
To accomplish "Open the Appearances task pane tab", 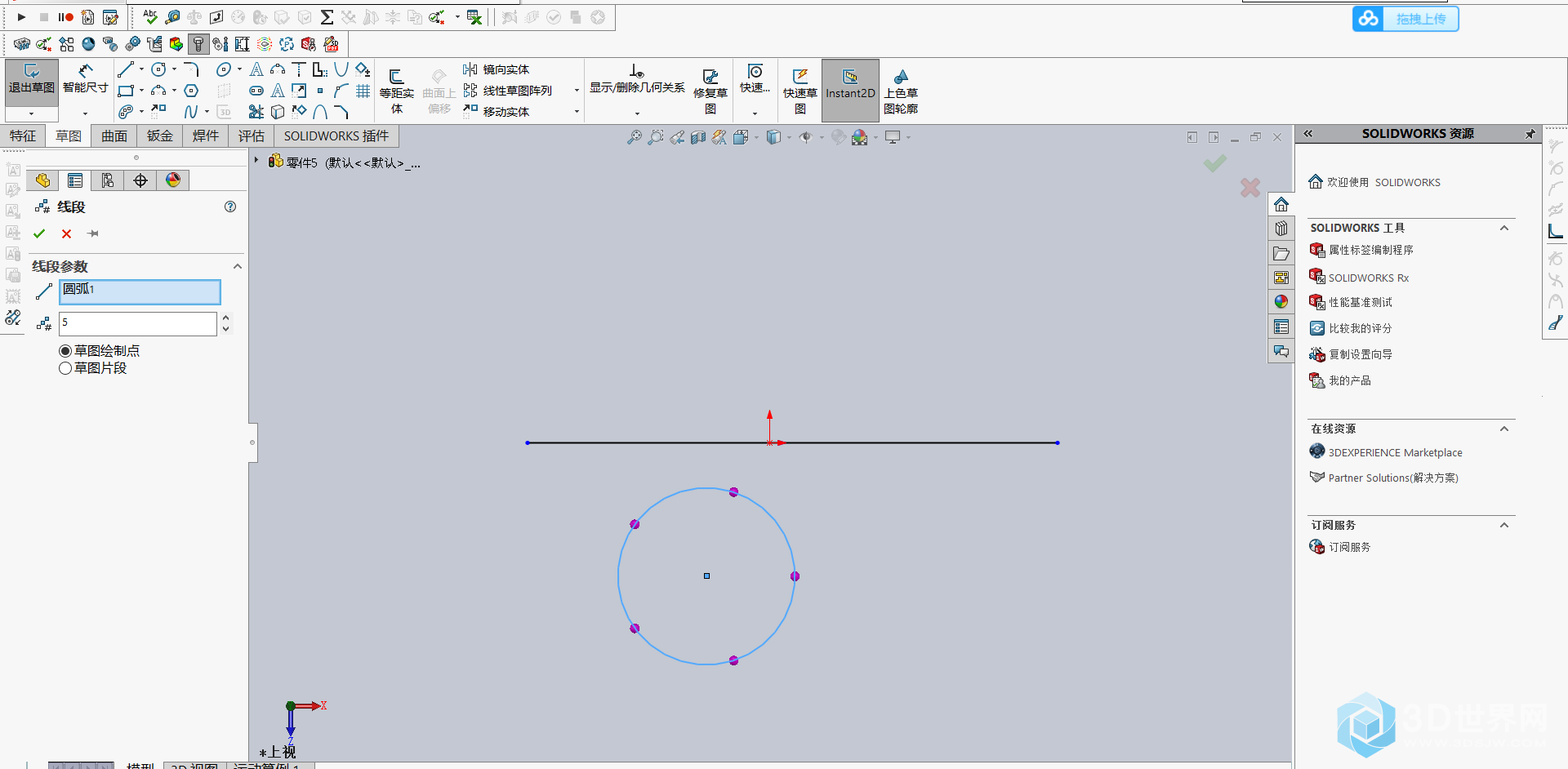I will (x=1281, y=302).
